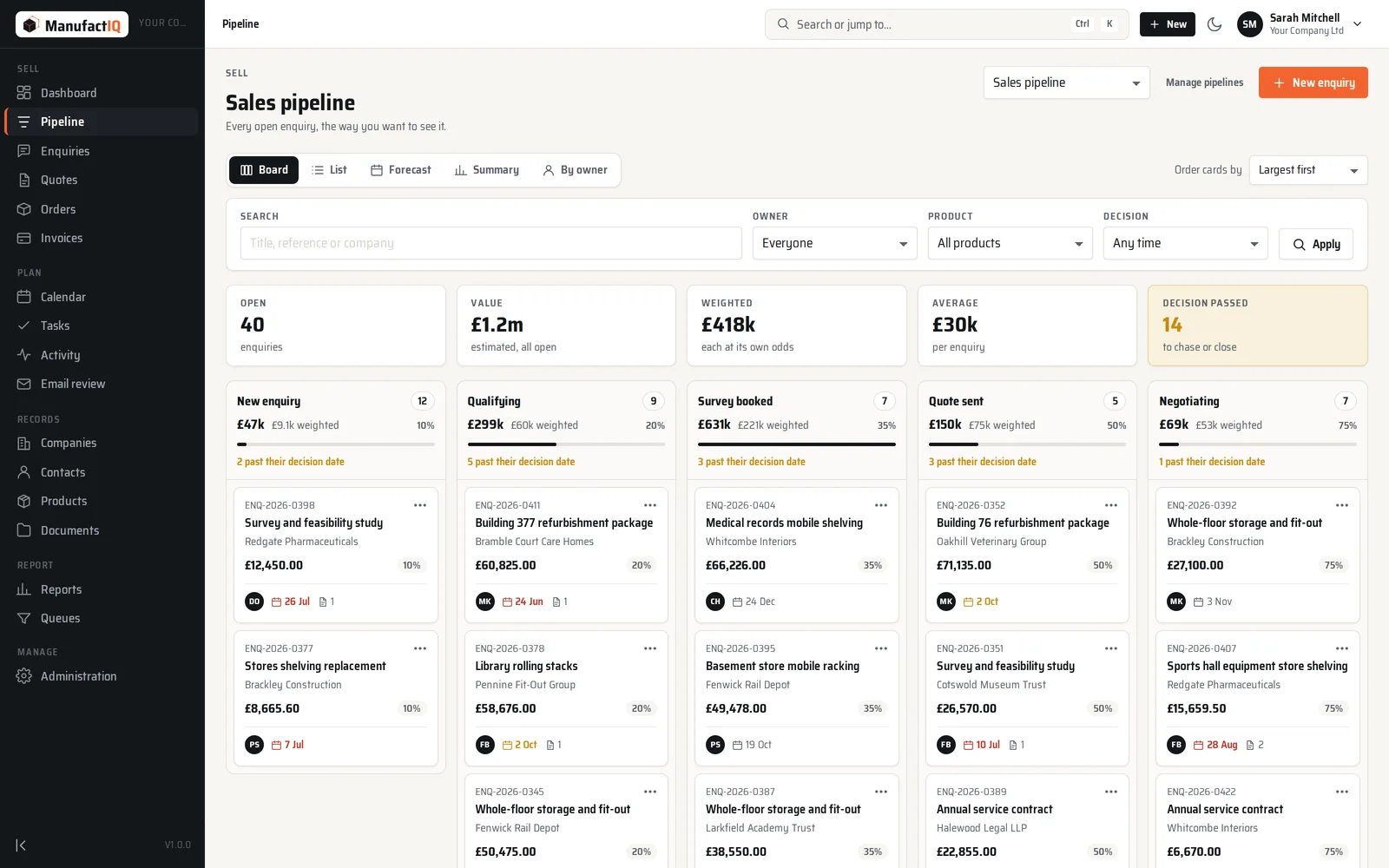This screenshot has width=1389, height=868.
Task: Click the Quotes document icon in sidebar
Action: tap(24, 180)
